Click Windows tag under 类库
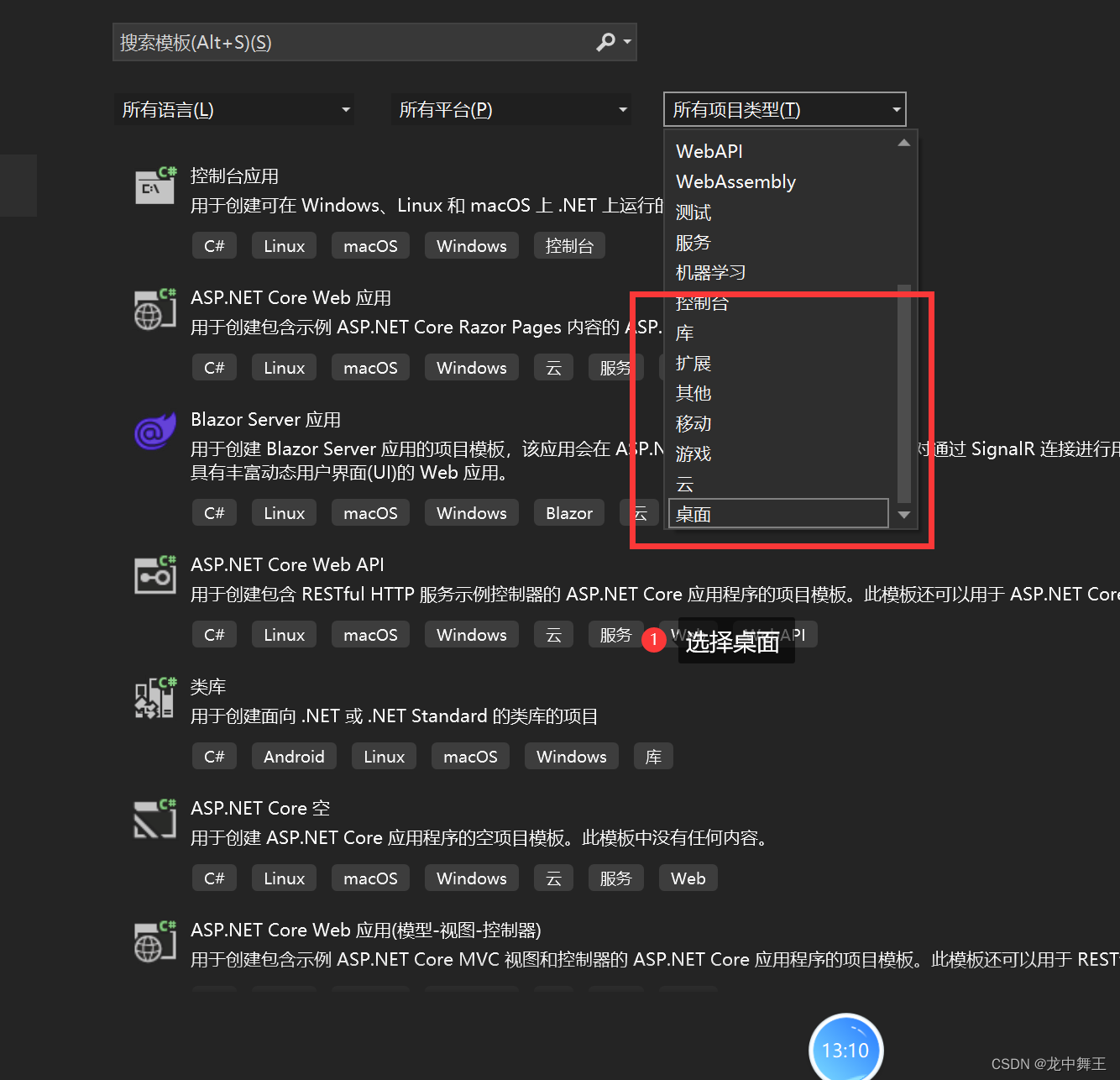 pyautogui.click(x=572, y=757)
